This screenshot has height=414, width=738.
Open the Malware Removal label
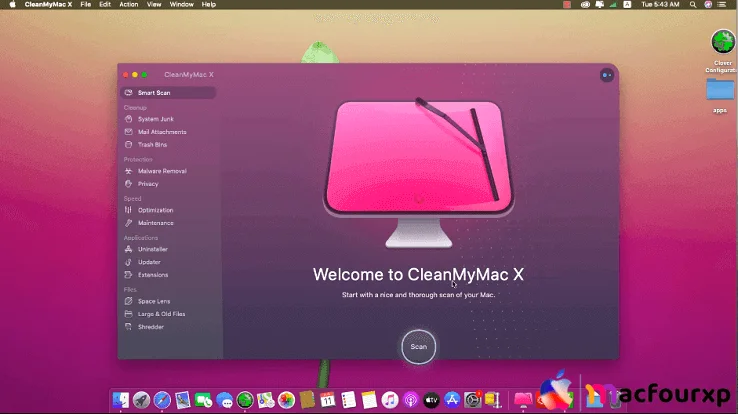click(x=162, y=171)
